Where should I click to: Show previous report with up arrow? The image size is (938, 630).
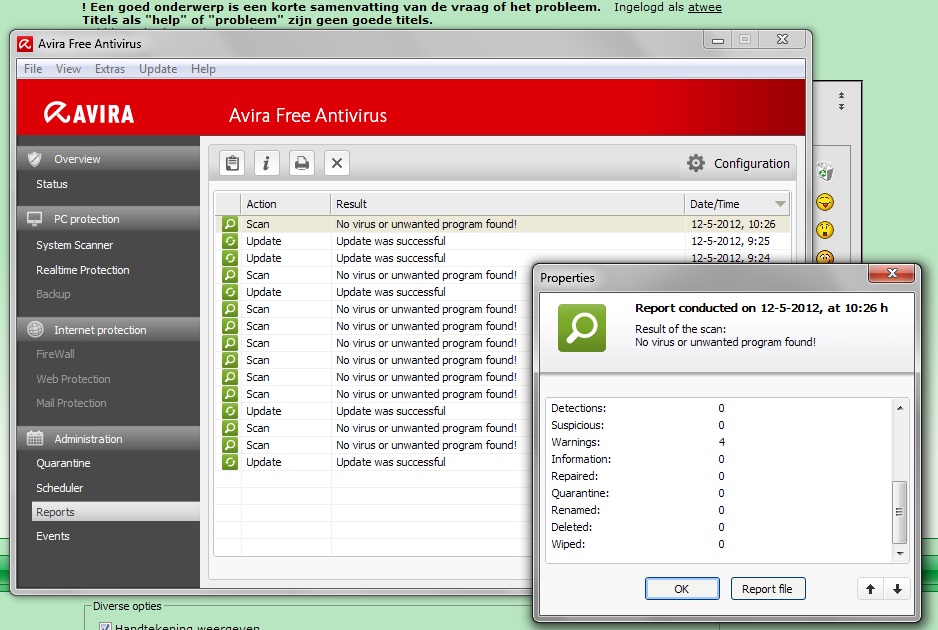[x=870, y=589]
